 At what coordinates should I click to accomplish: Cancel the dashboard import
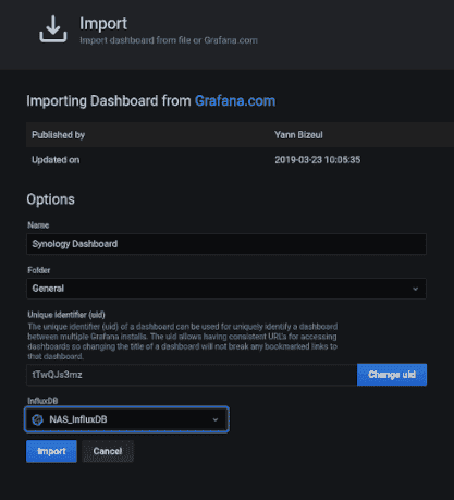pos(108,451)
